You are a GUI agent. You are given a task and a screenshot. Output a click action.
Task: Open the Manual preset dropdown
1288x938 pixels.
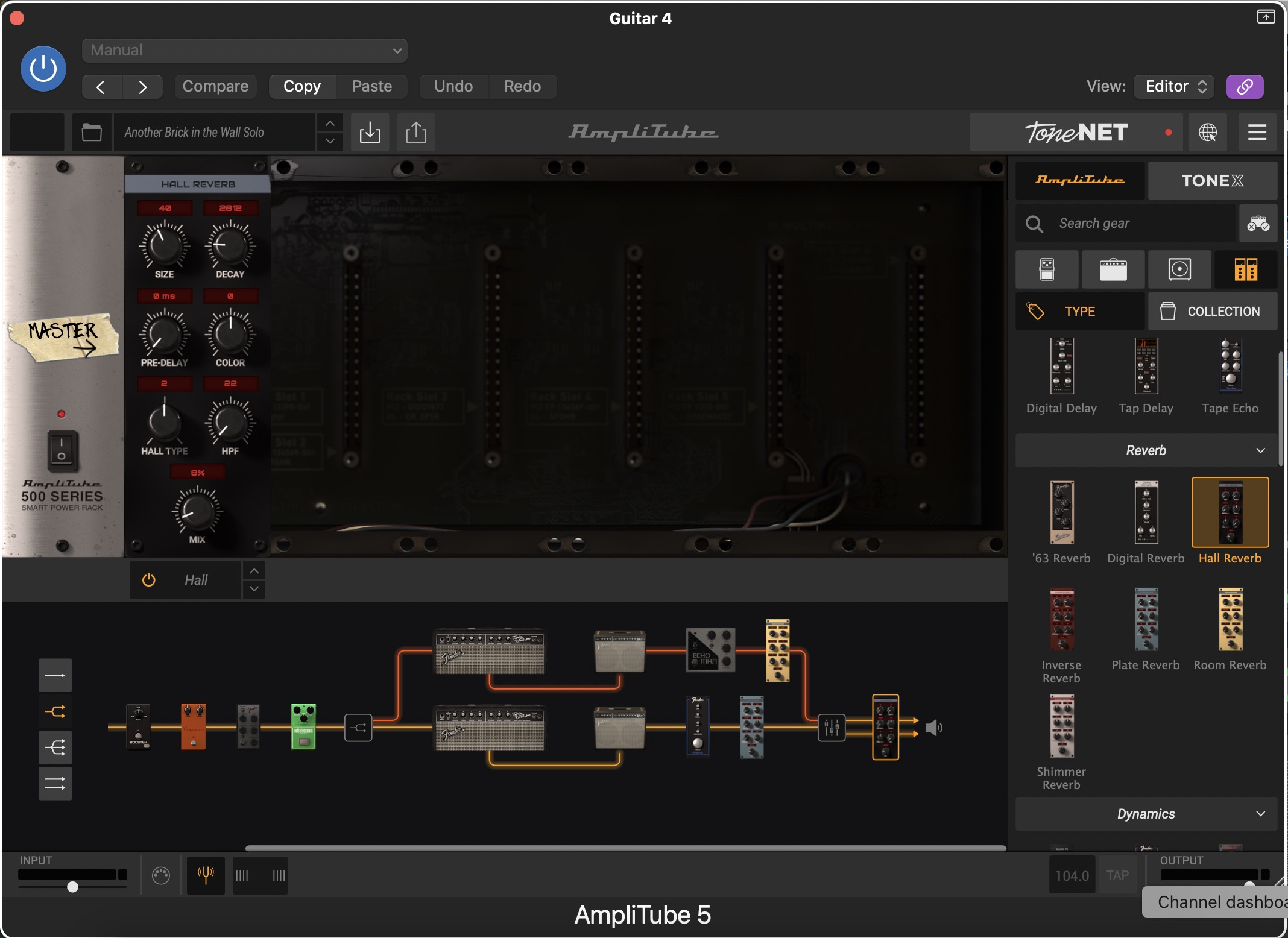(244, 51)
